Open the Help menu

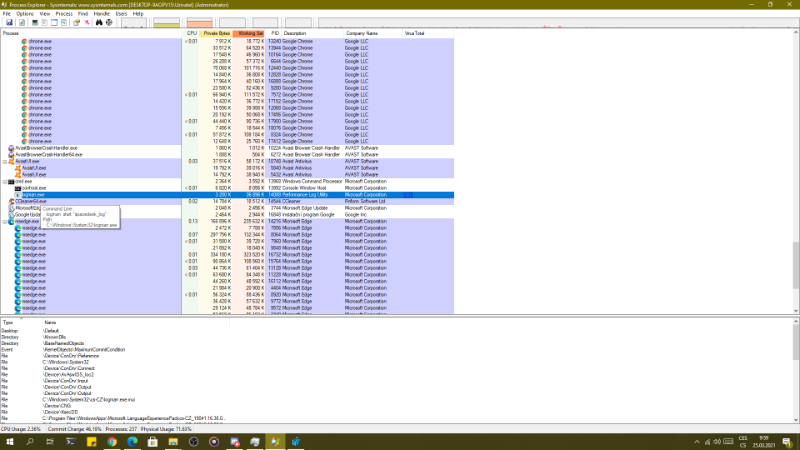(138, 14)
